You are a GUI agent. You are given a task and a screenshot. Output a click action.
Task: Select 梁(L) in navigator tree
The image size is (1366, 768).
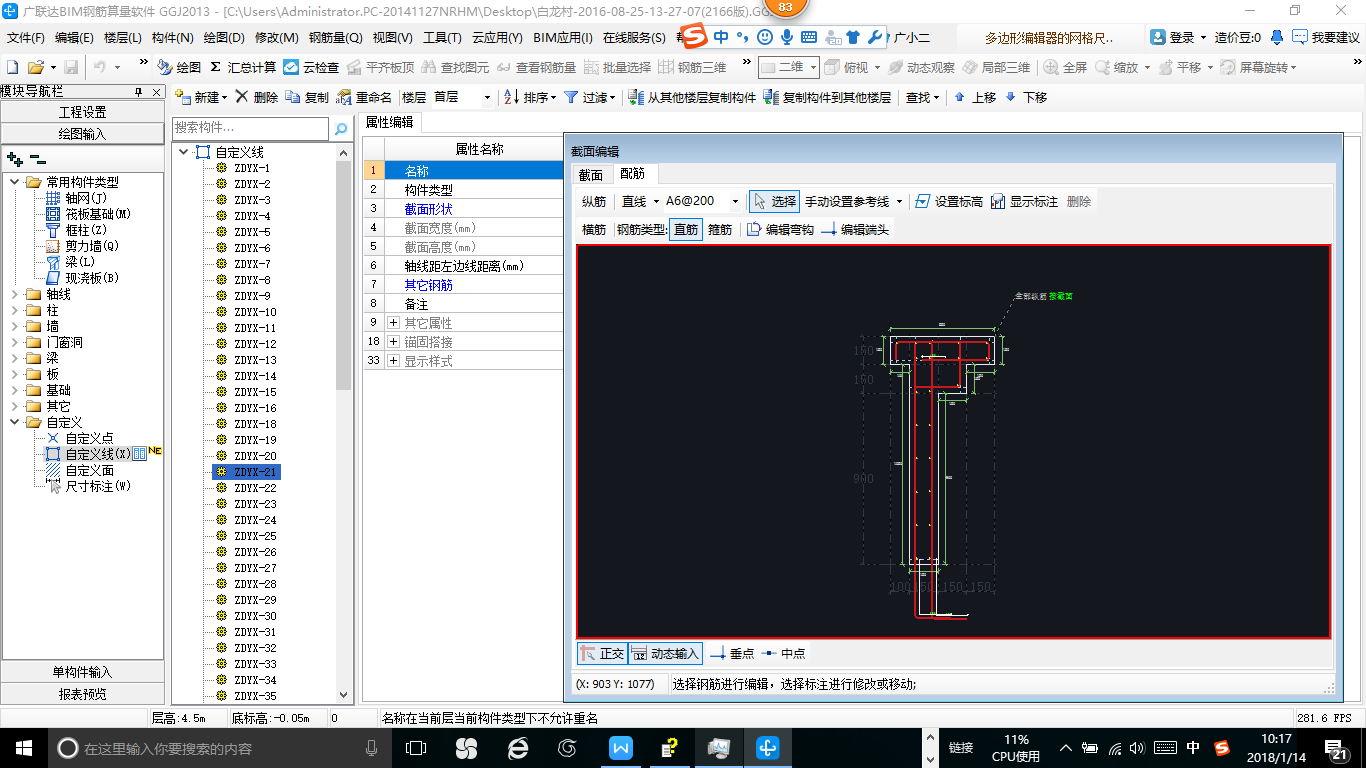coord(79,262)
